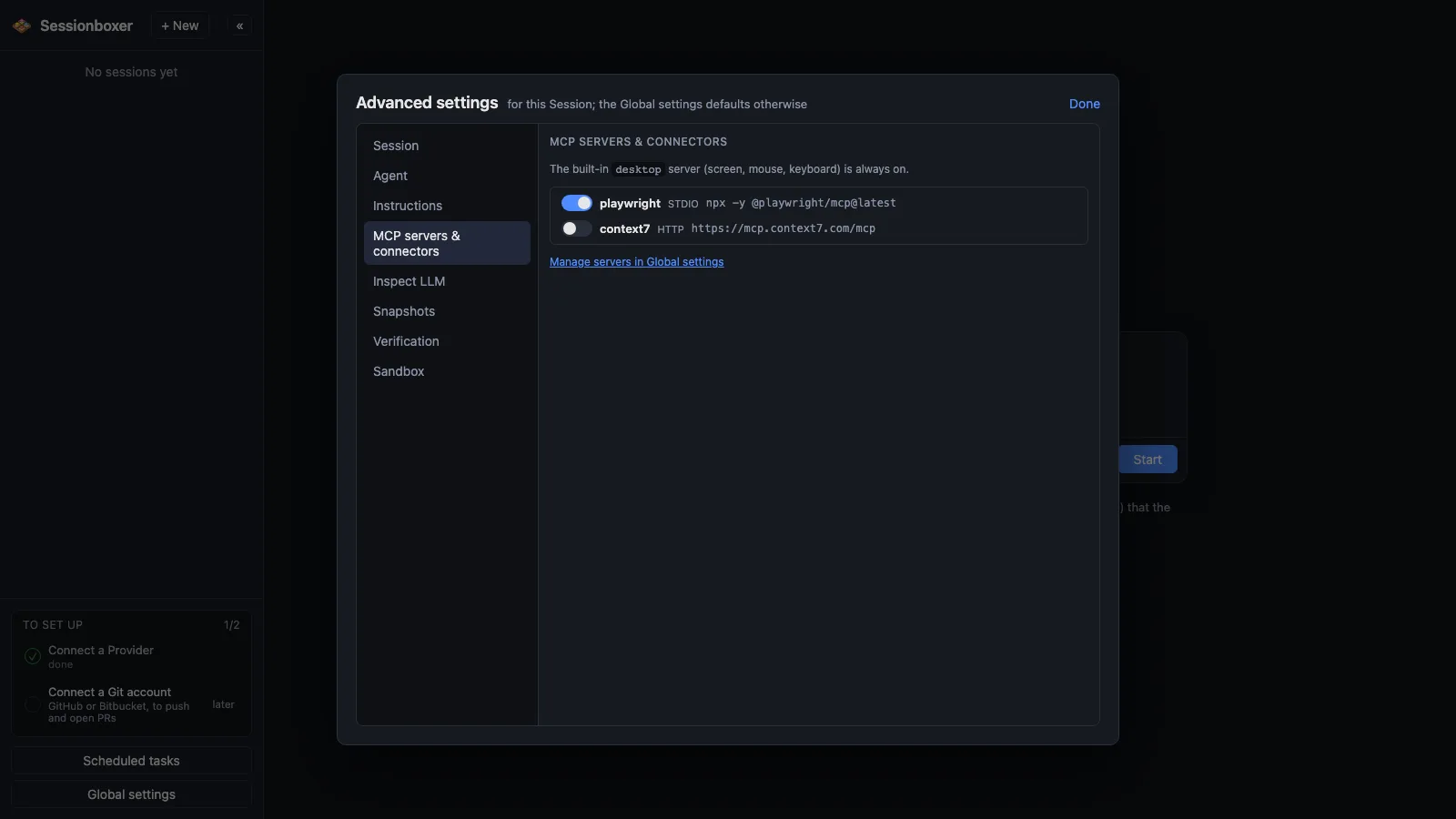Screen dimensions: 1456x819
Task: Click the HTTP transport label
Action: (670, 229)
